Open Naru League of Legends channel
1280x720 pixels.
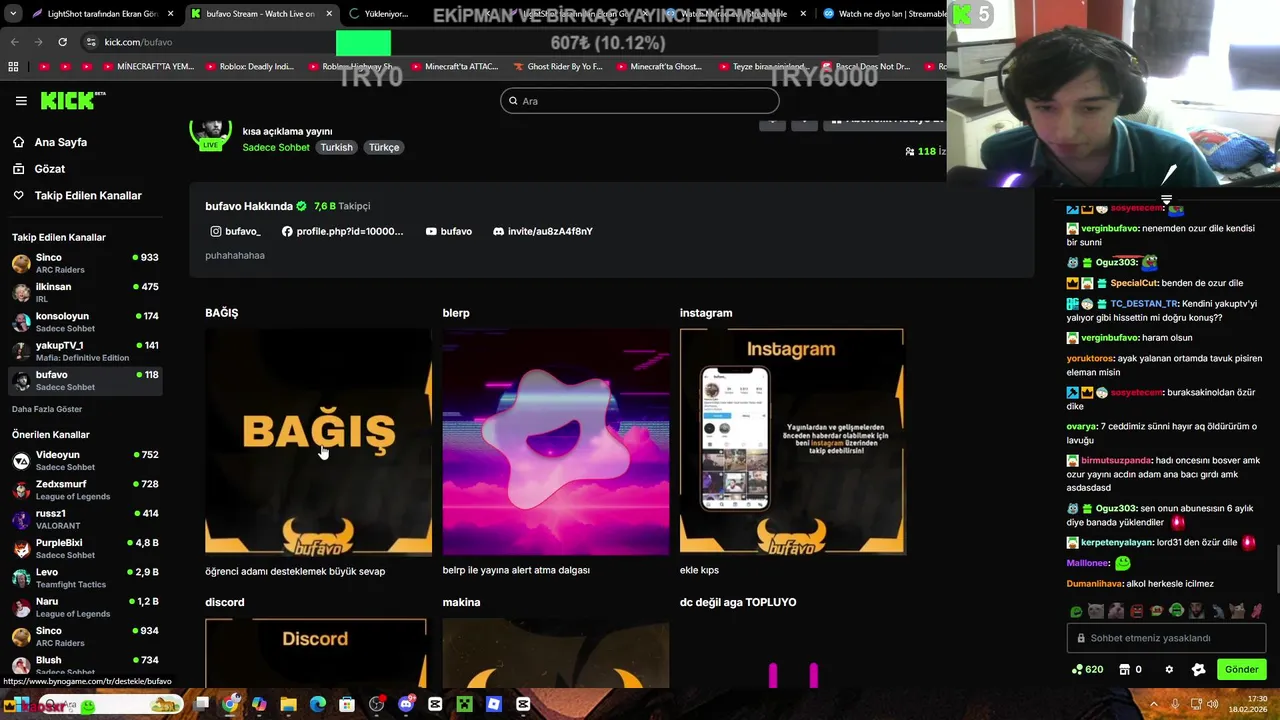tap(85, 607)
